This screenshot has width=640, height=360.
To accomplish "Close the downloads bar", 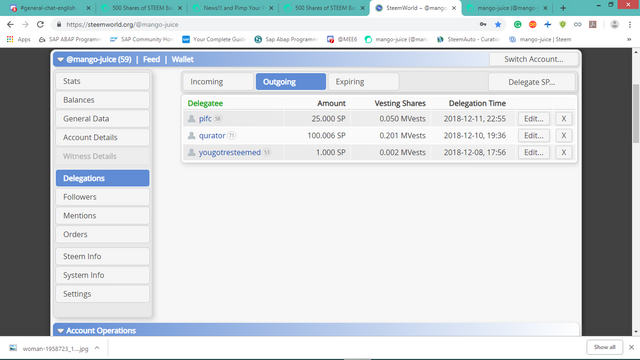I will pyautogui.click(x=631, y=347).
